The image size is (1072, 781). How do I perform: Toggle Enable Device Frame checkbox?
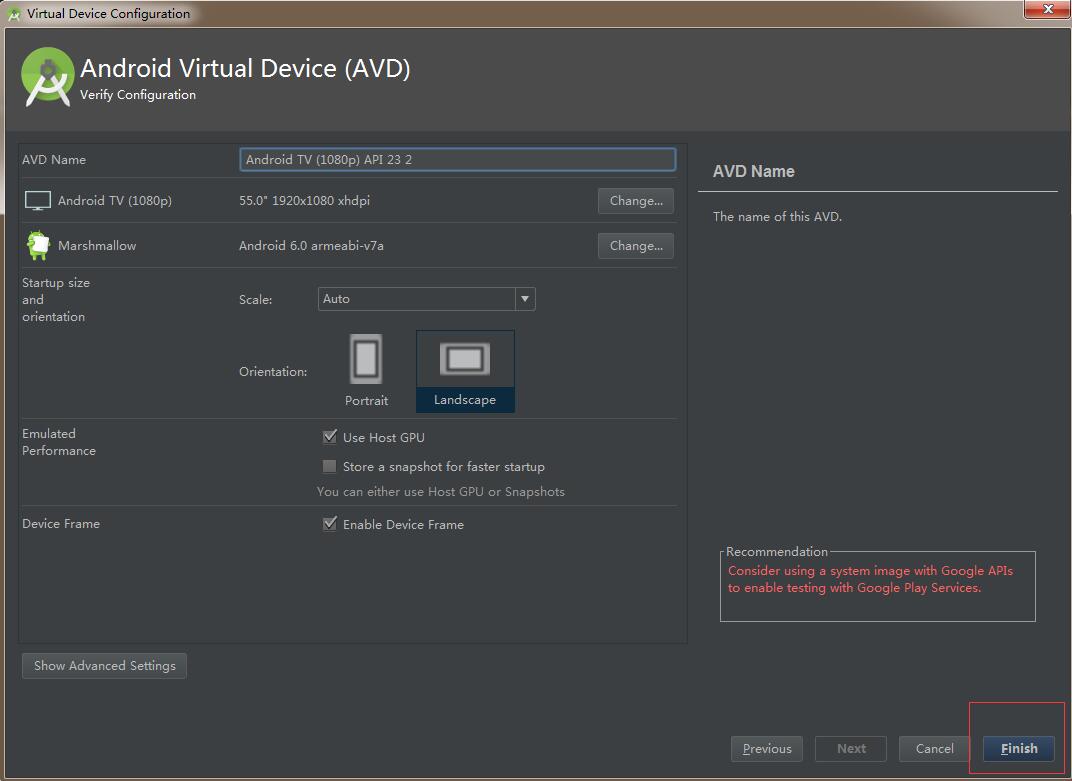(330, 524)
